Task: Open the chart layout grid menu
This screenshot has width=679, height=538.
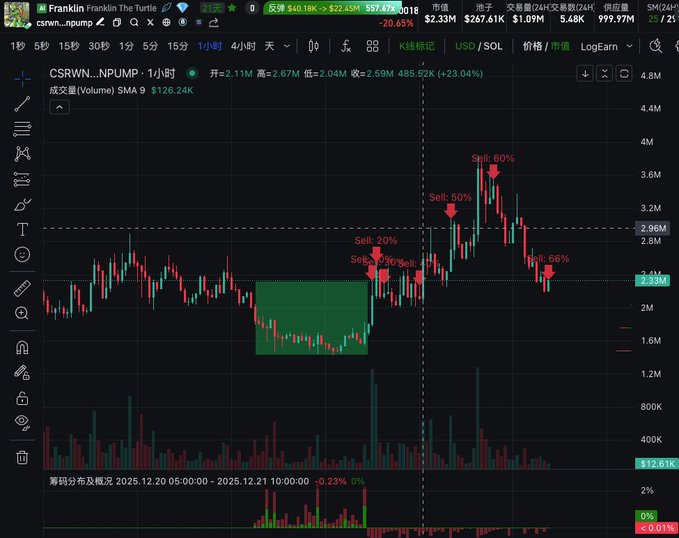Action: [x=372, y=46]
